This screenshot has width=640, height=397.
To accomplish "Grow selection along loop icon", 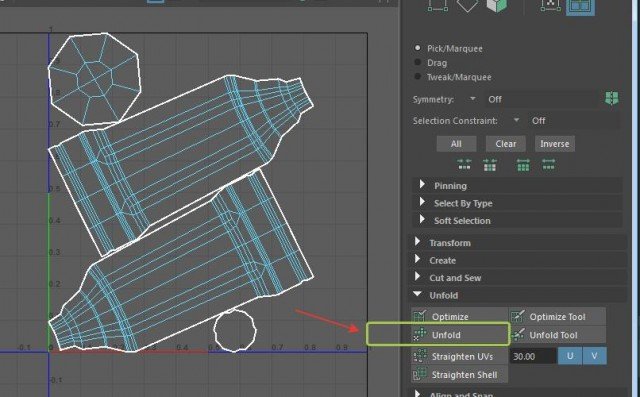I will (x=549, y=165).
